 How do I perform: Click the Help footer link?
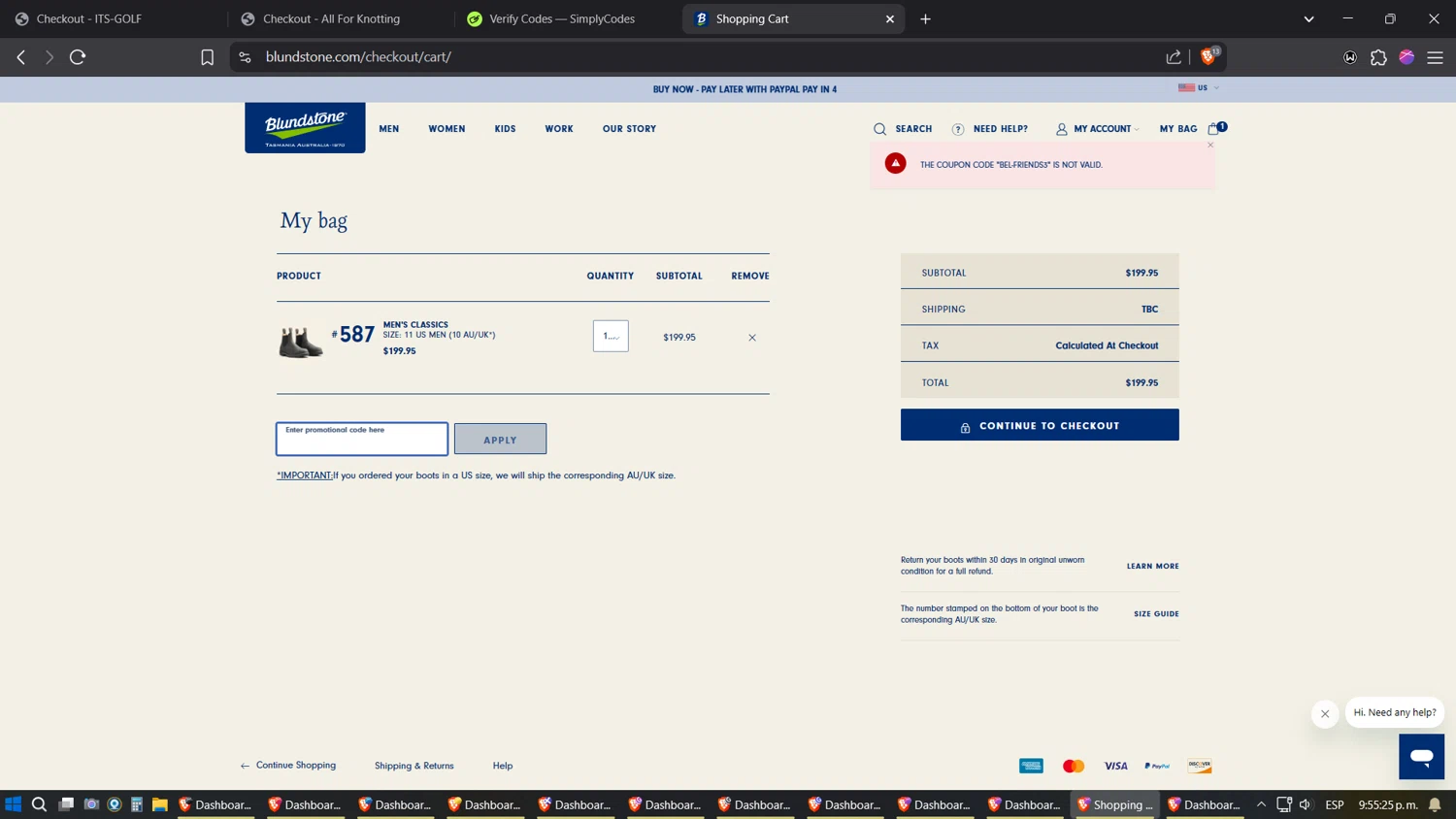tap(503, 766)
